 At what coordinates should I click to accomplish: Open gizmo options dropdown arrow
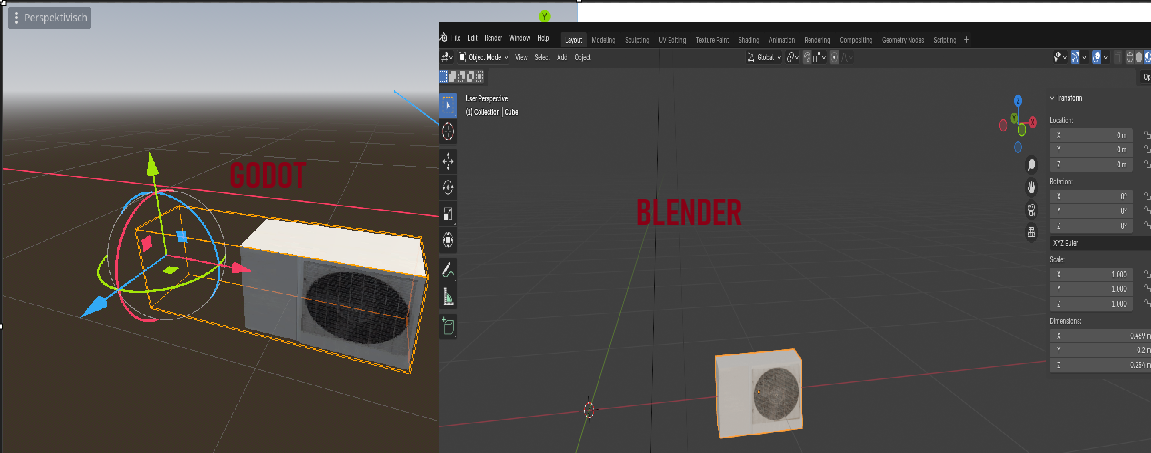tap(1084, 57)
